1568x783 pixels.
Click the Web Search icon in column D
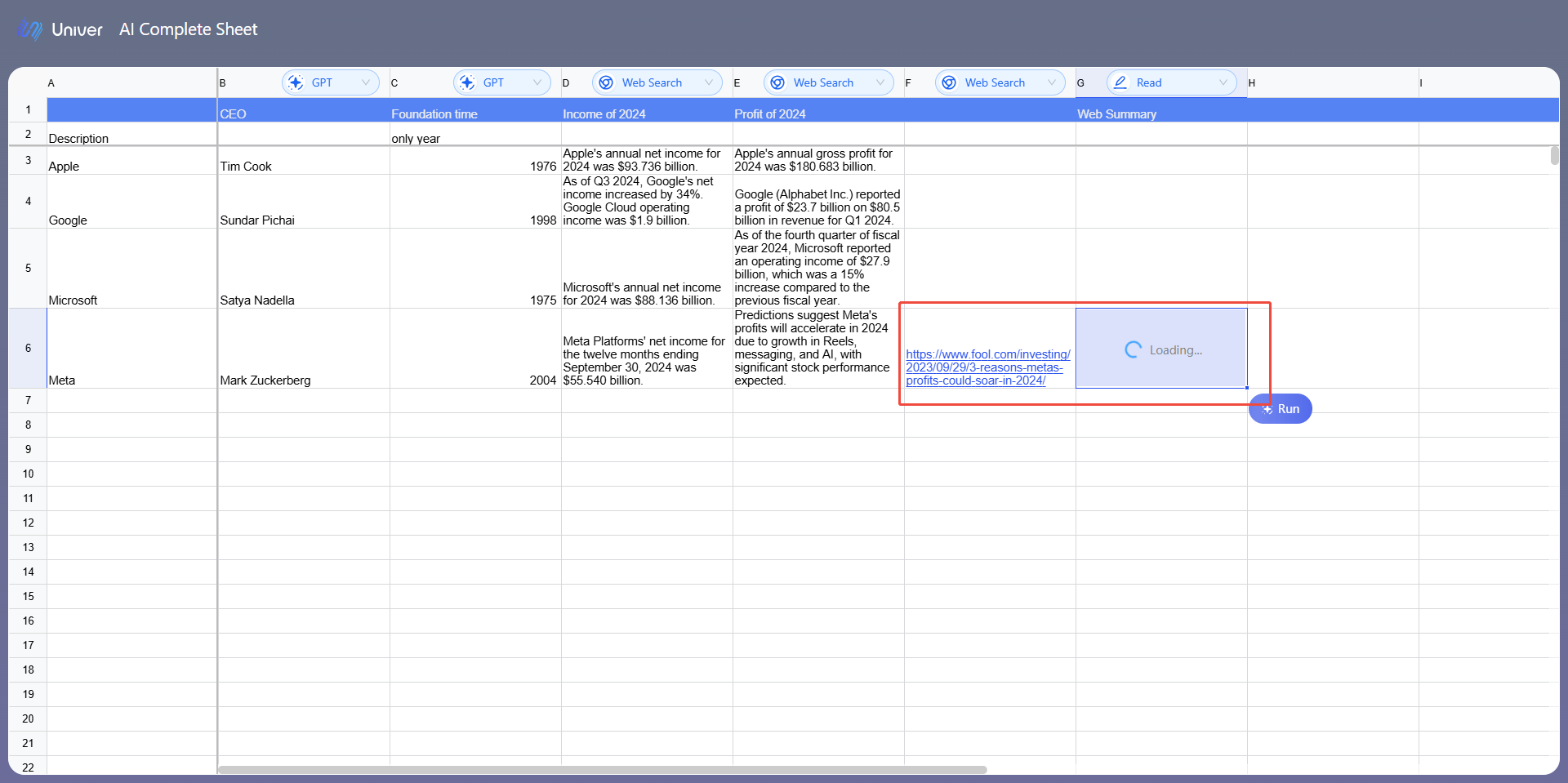coord(607,82)
